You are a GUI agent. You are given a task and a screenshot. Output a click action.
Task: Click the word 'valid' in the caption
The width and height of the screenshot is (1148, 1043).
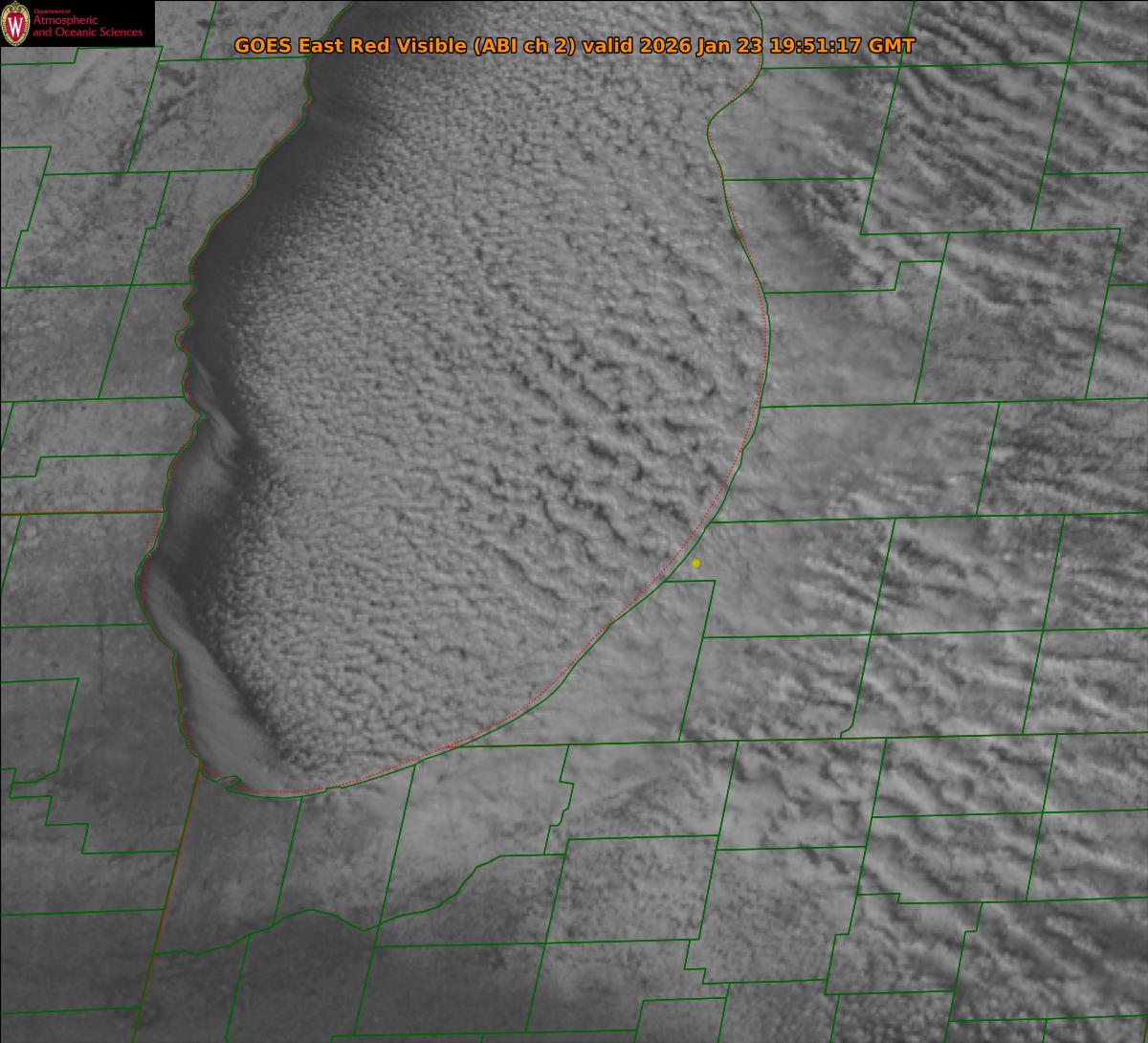coord(609,46)
